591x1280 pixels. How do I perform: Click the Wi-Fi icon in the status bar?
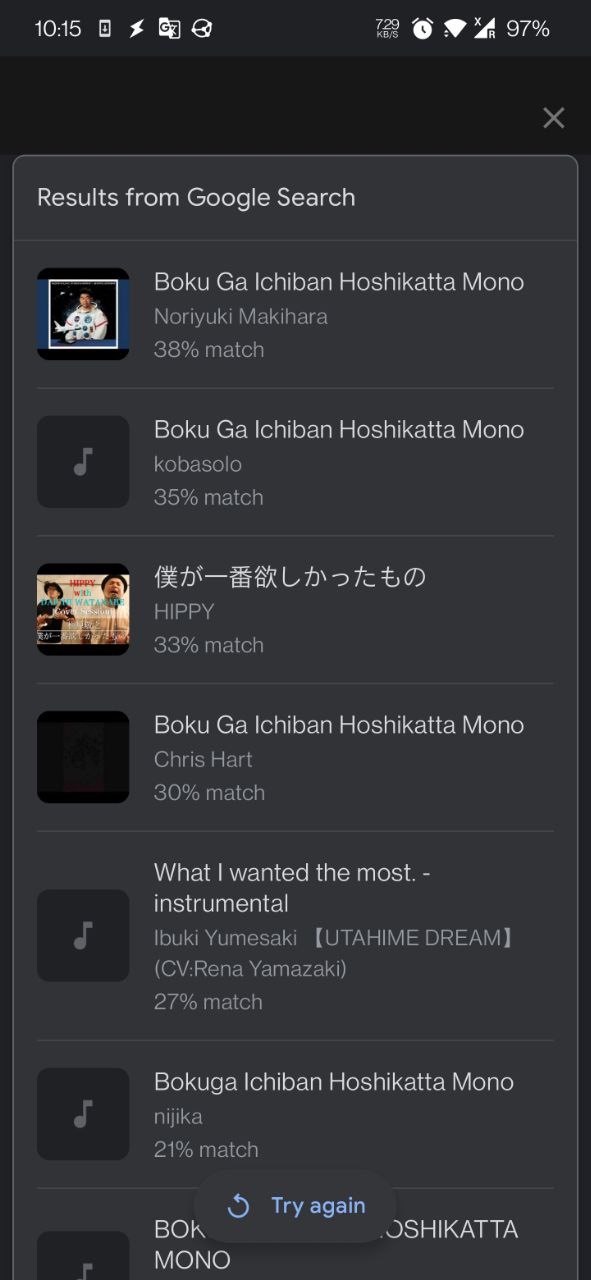[455, 29]
